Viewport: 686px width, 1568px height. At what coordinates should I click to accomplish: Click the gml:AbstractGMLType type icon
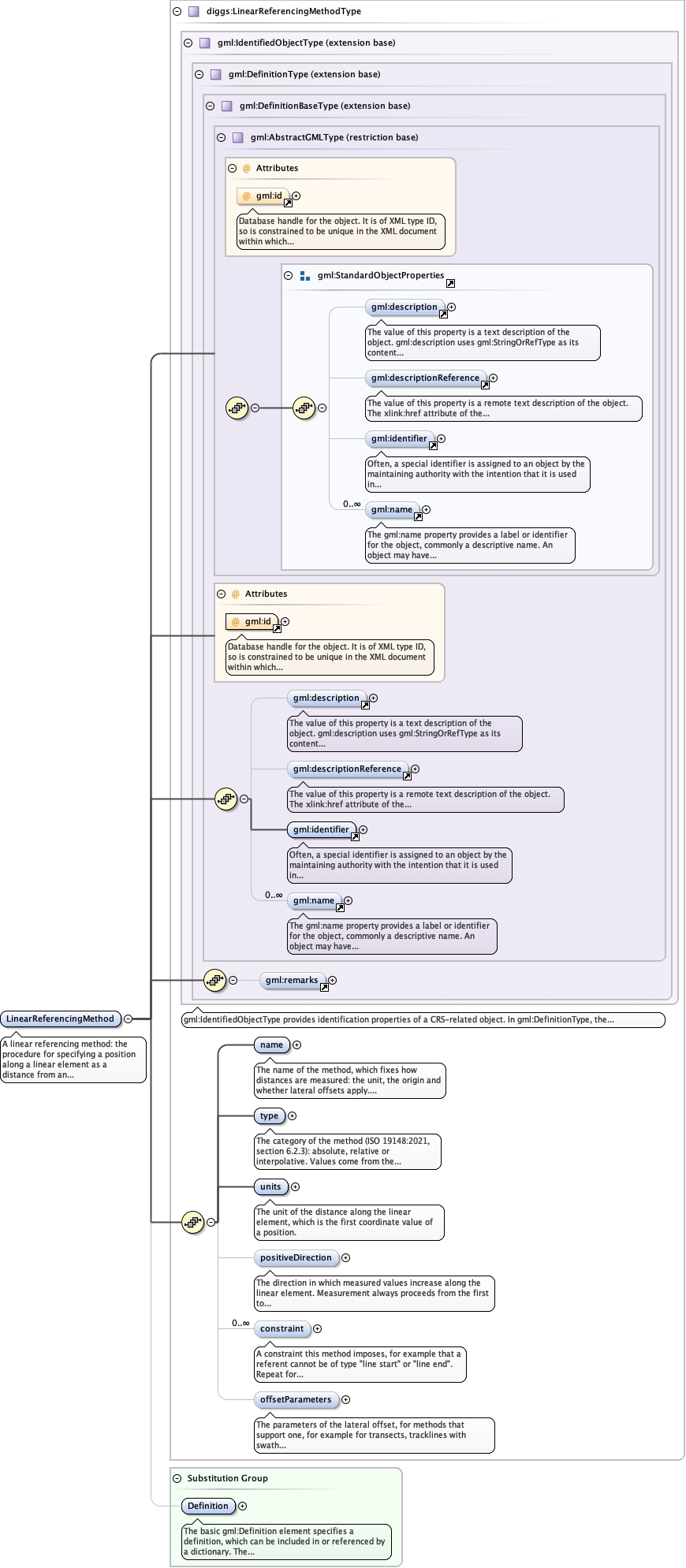pos(238,138)
